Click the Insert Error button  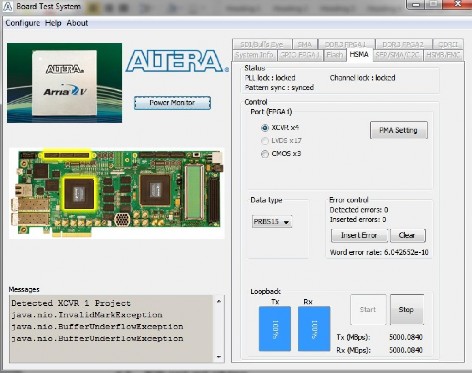point(359,235)
